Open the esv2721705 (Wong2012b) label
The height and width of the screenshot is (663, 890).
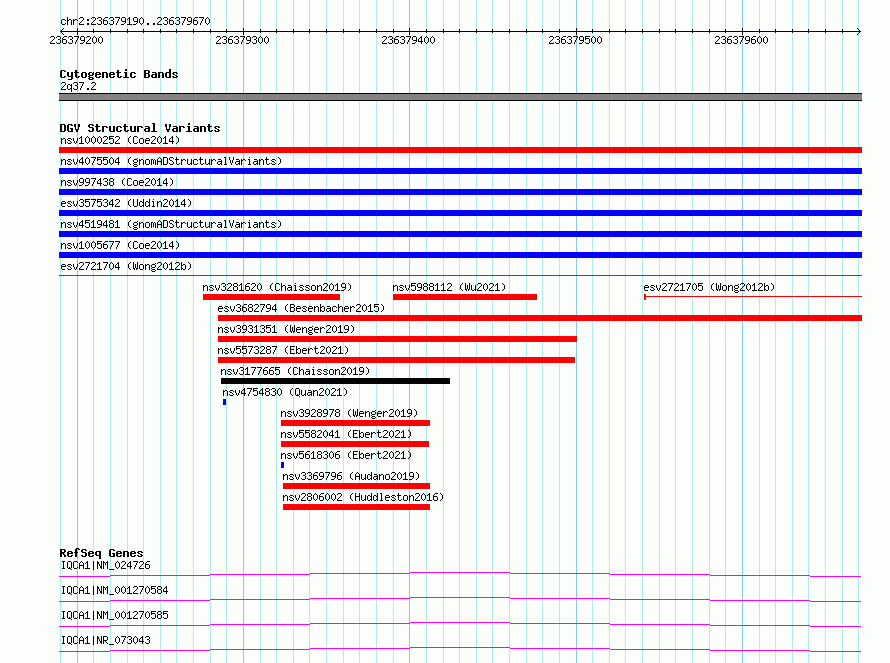[709, 287]
